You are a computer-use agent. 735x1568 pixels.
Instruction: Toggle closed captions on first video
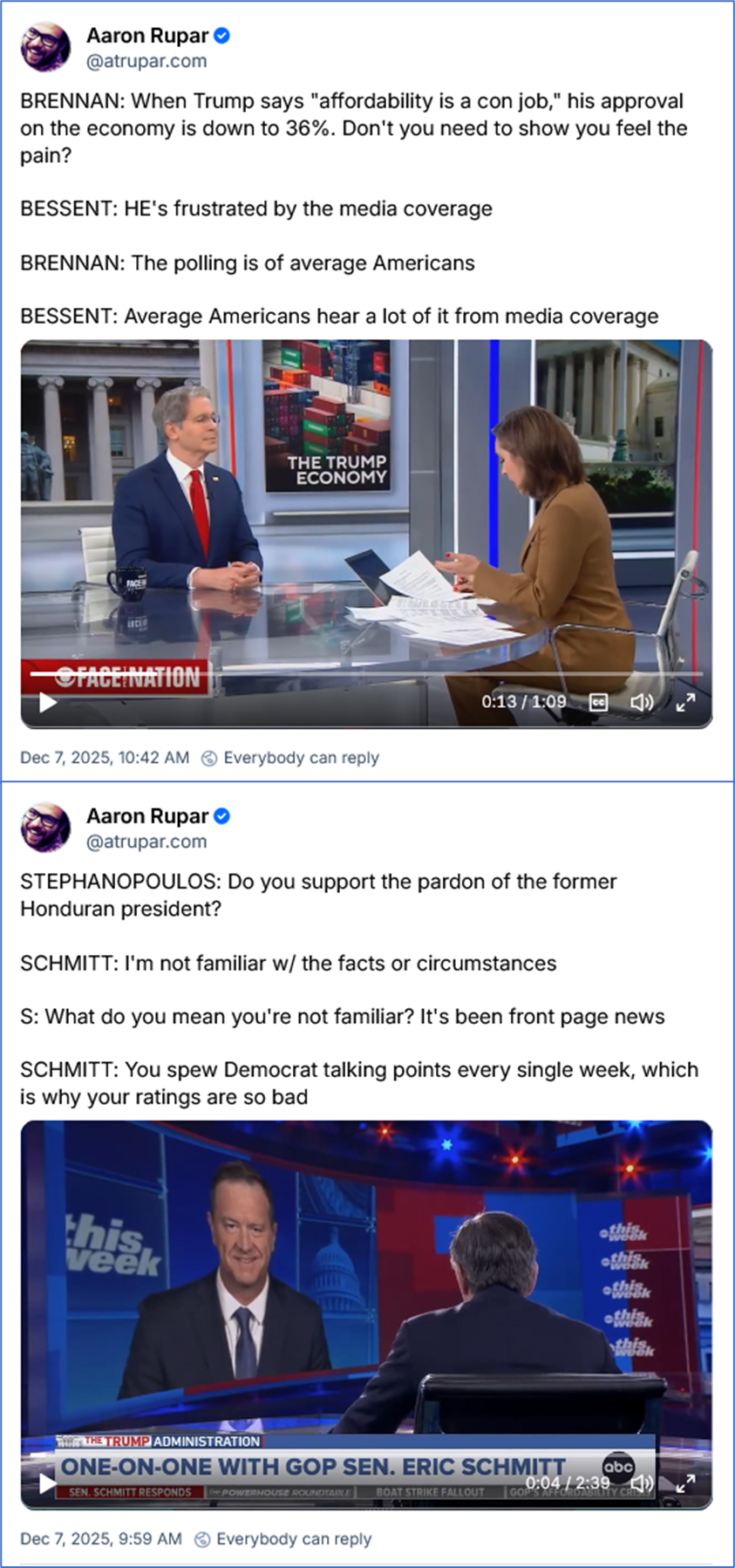598,702
